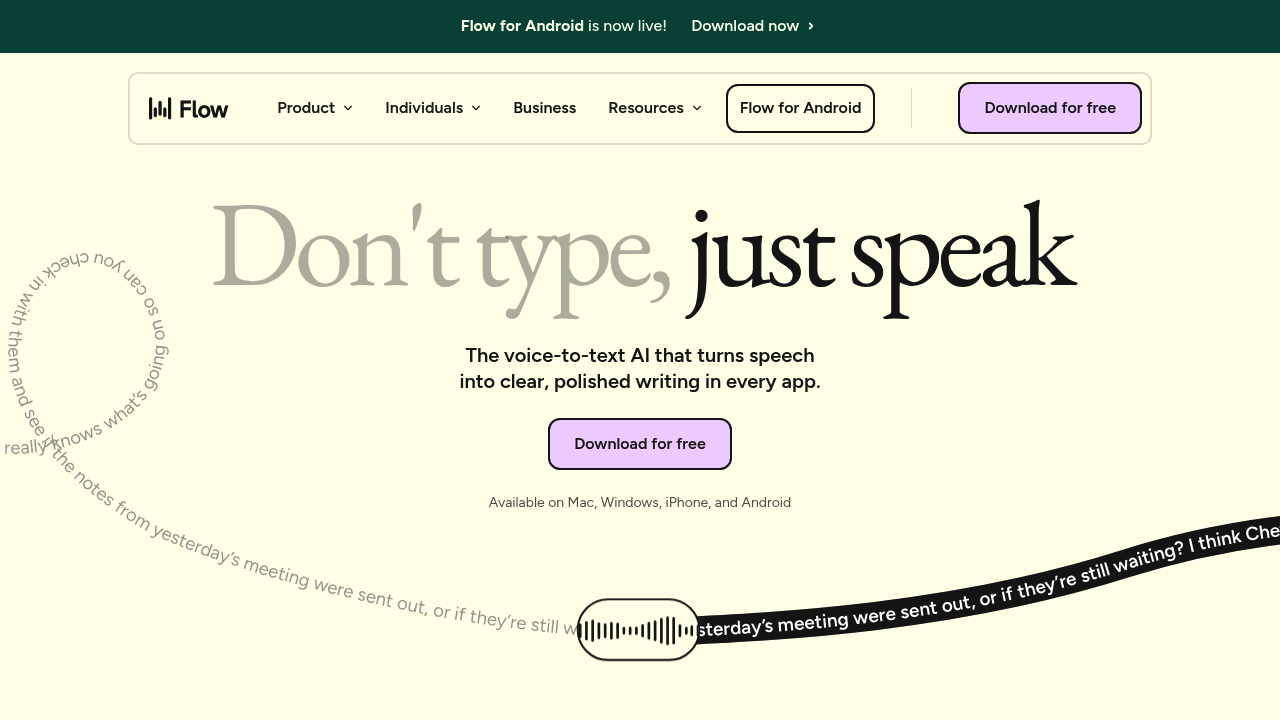This screenshot has height=720, width=1280.
Task: Open the Product navigation menu
Action: 306,108
